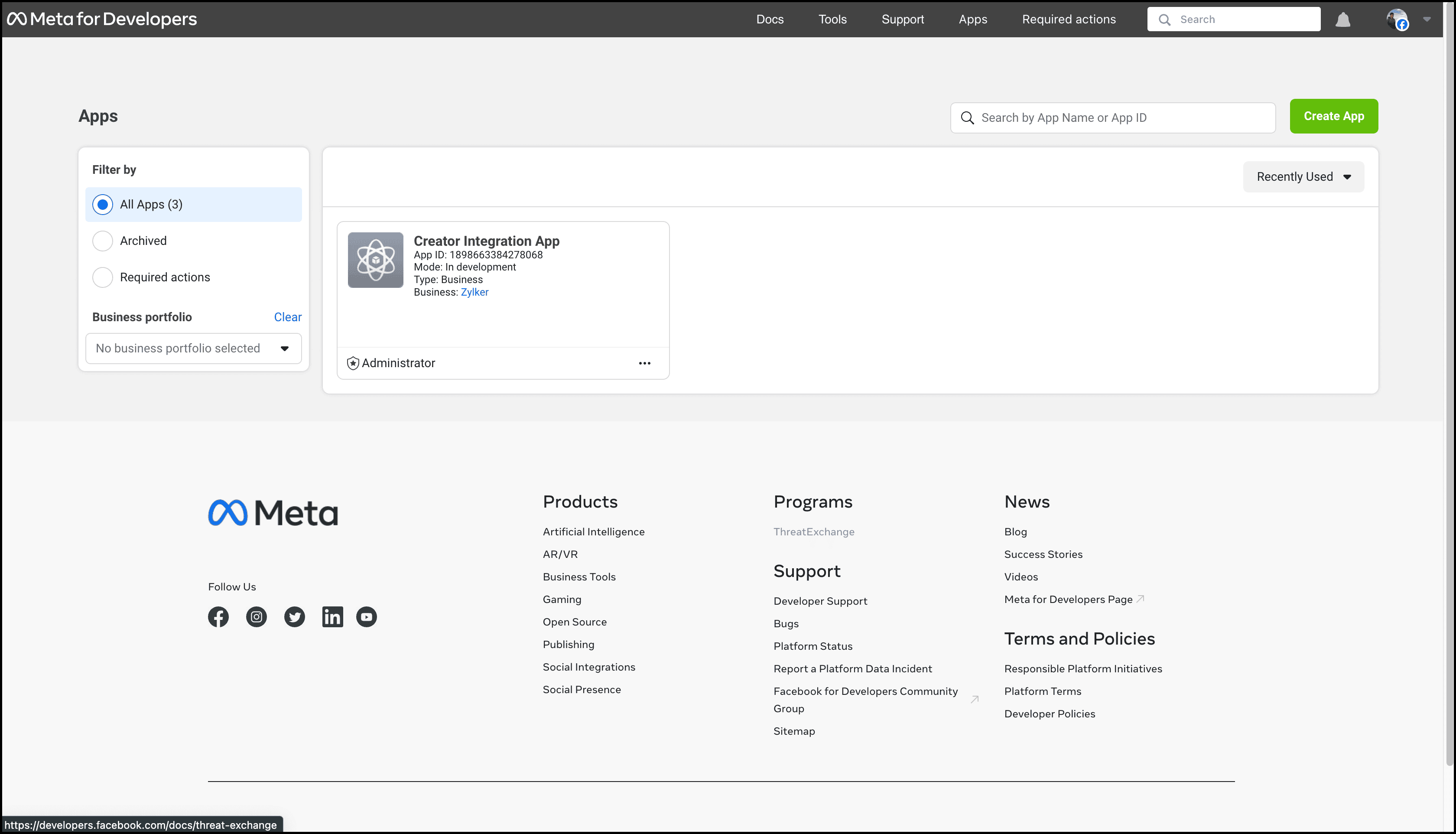Viewport: 1456px width, 834px height.
Task: Select the All Apps (3) radio option
Action: point(103,205)
